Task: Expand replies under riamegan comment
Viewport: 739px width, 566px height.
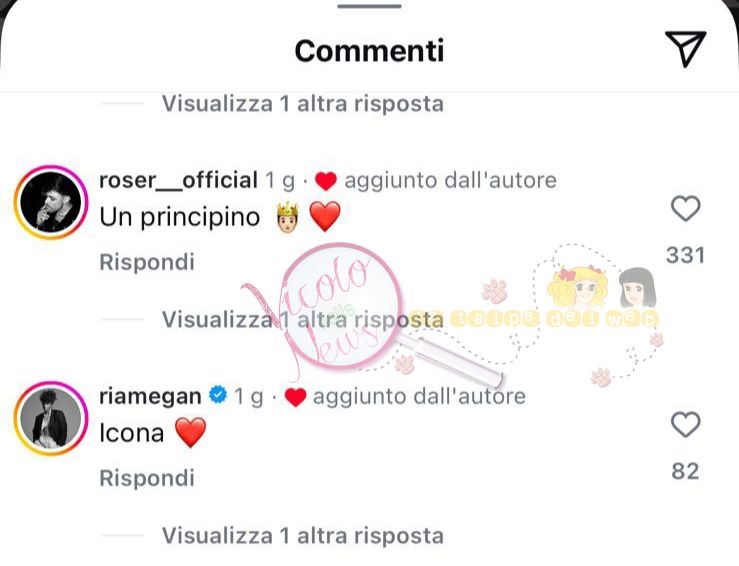Action: pyautogui.click(x=303, y=535)
